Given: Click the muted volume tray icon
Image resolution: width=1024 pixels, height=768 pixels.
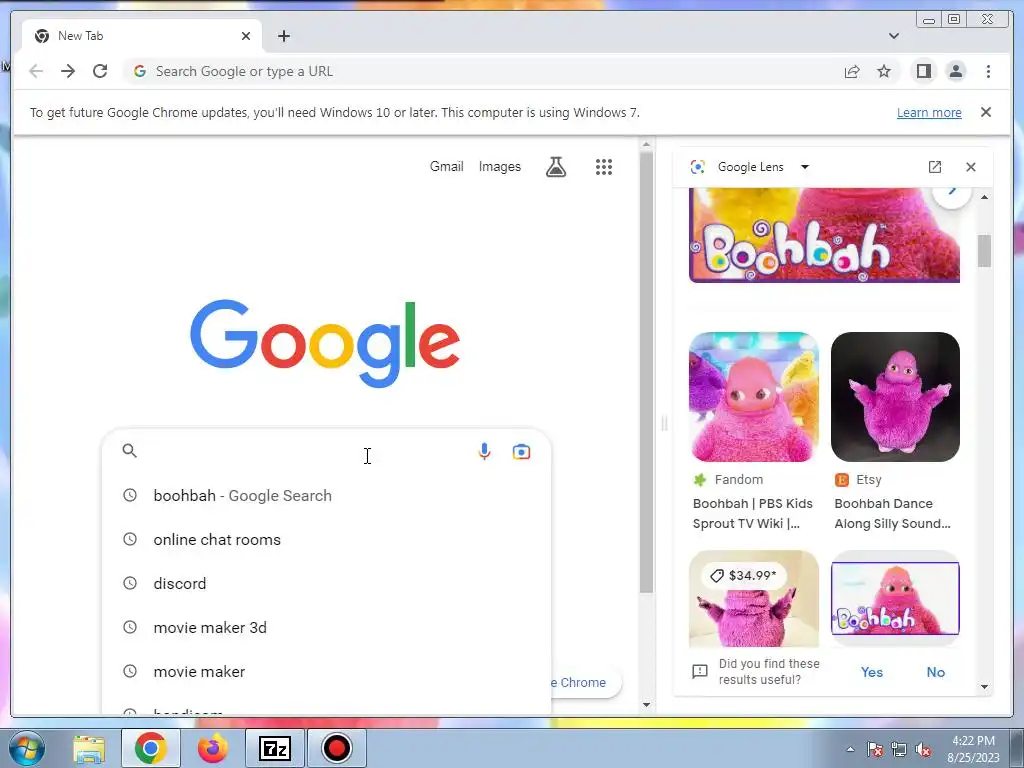Looking at the screenshot, I should coord(923,749).
